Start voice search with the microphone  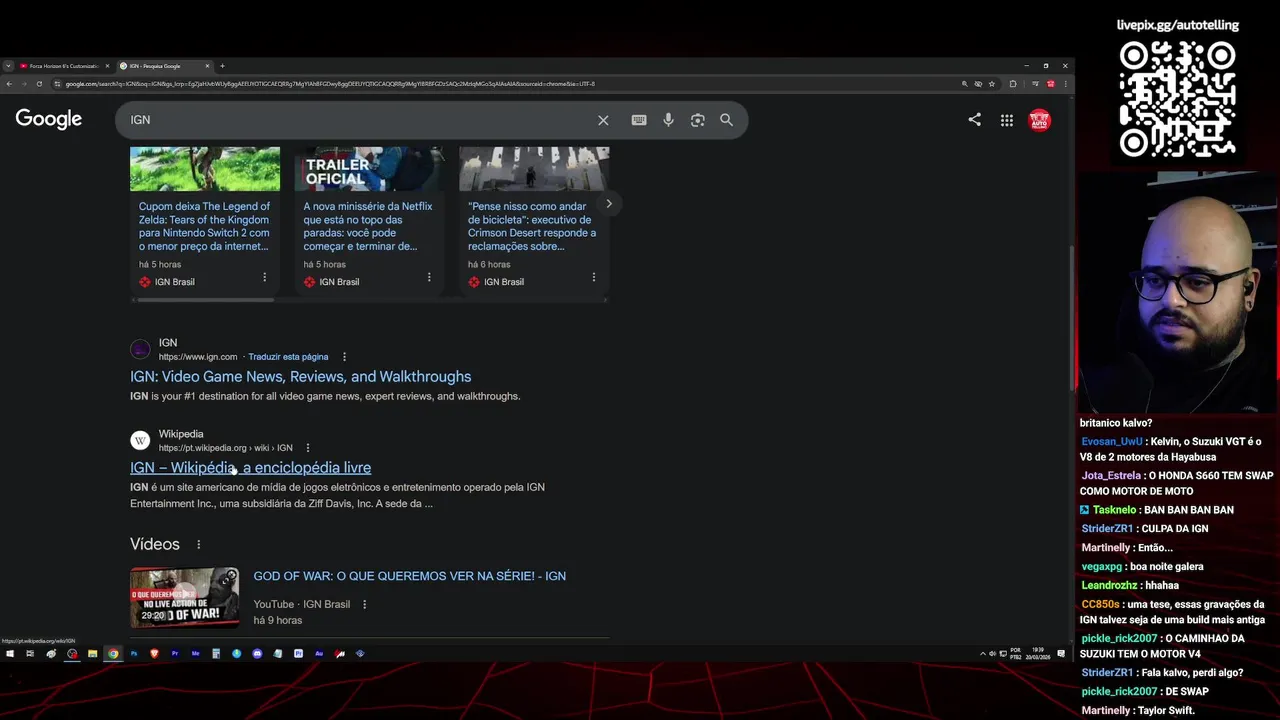668,120
